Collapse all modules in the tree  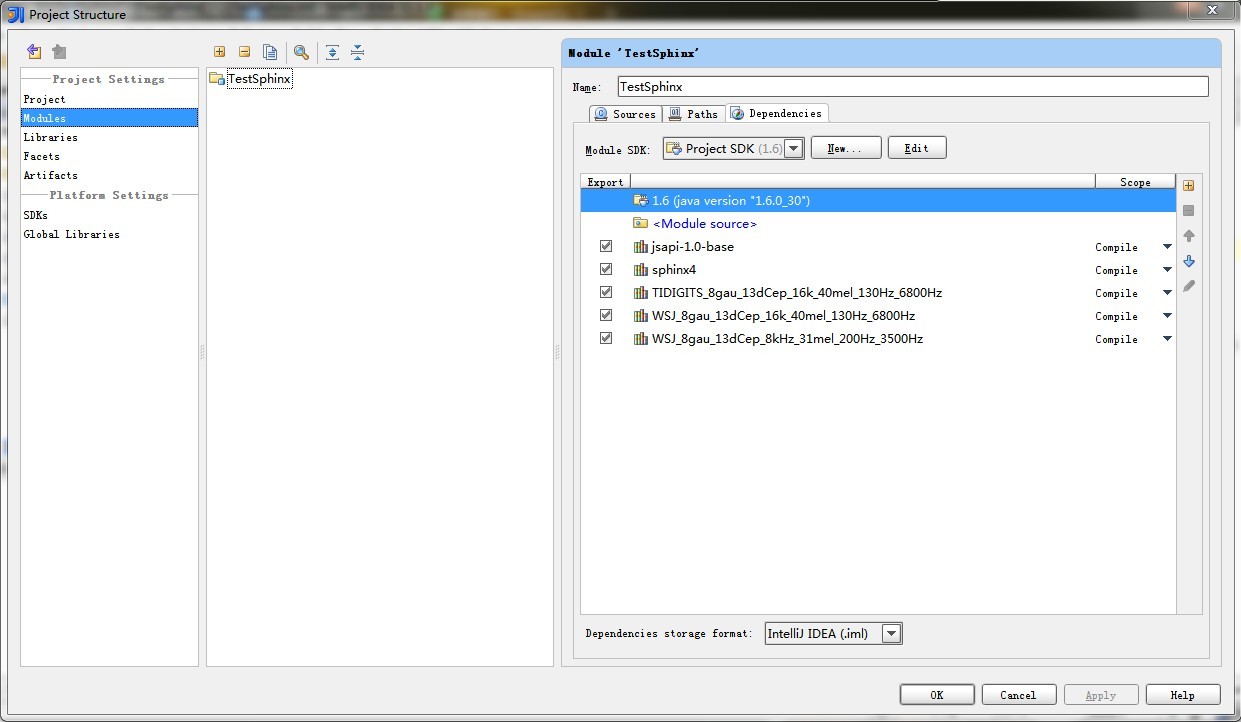tap(357, 52)
